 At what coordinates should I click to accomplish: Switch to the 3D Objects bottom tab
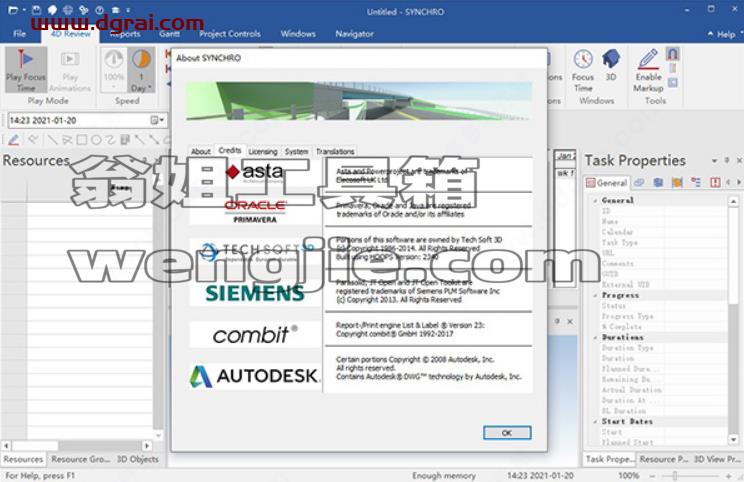pos(138,459)
